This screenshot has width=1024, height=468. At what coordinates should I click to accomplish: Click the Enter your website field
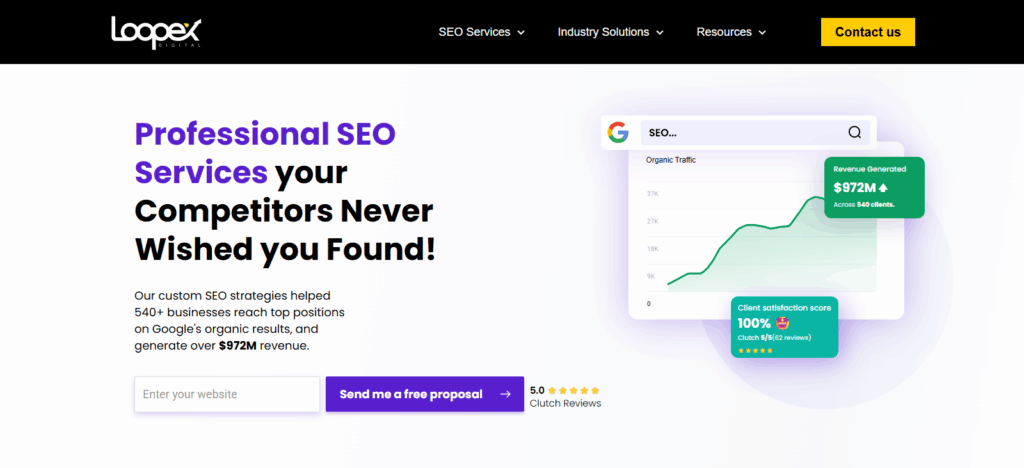[227, 394]
